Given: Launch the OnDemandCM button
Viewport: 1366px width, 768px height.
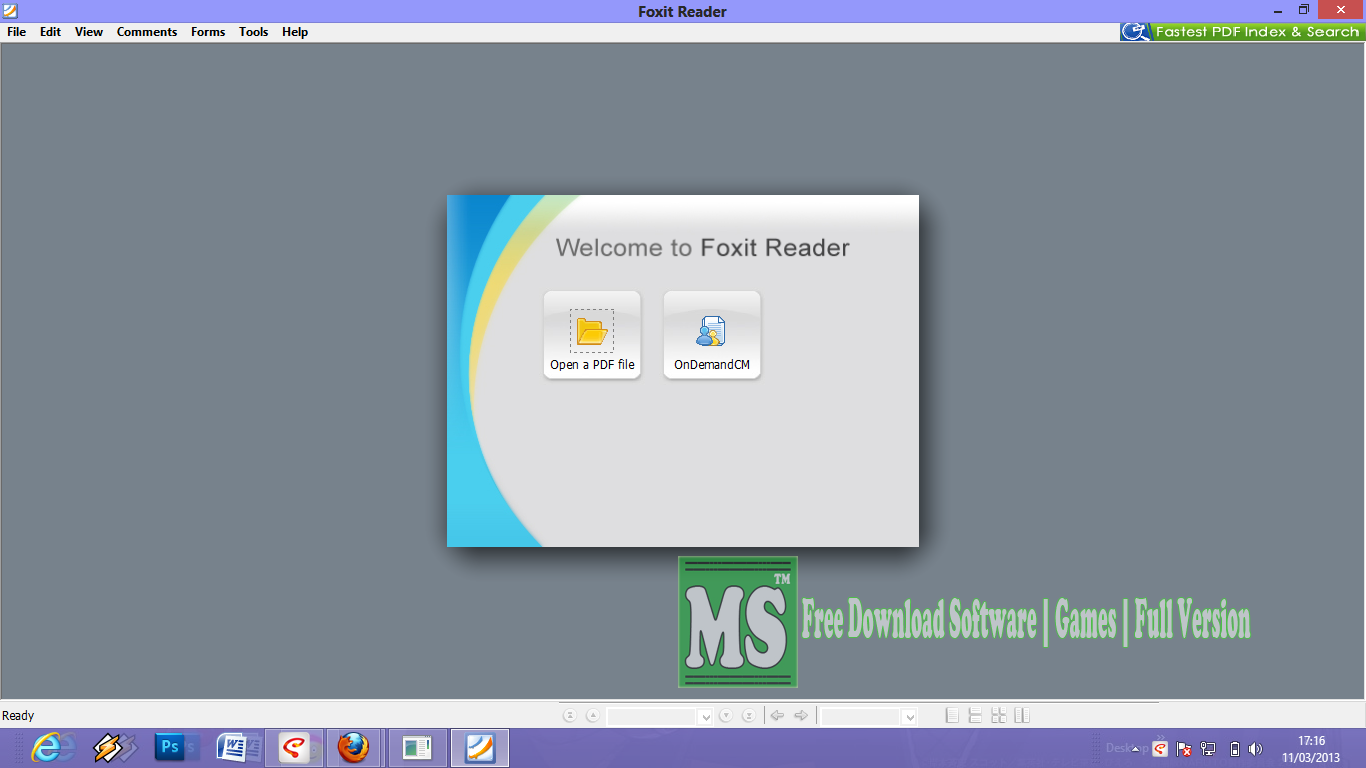Looking at the screenshot, I should click(712, 335).
